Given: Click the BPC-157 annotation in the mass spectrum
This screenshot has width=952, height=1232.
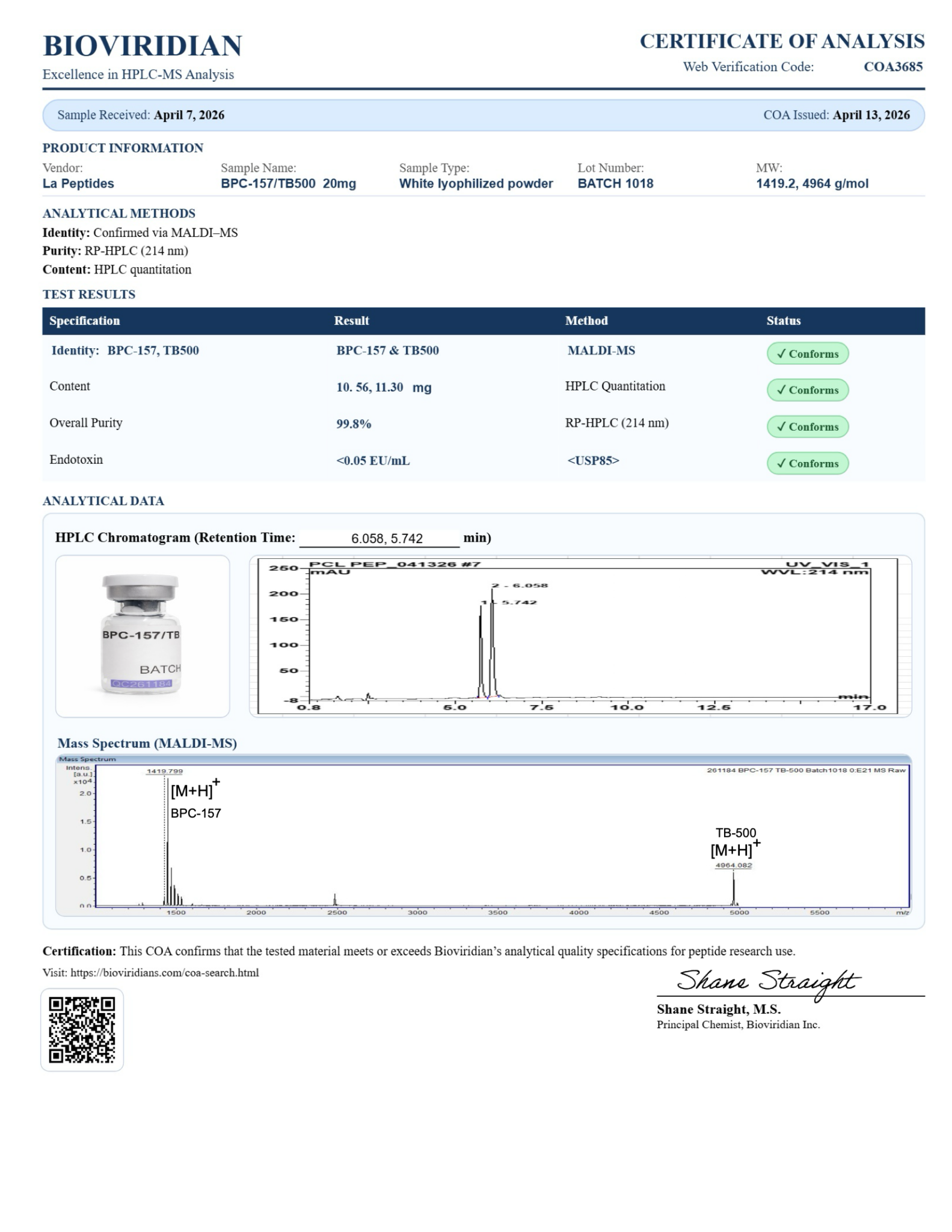Looking at the screenshot, I should (x=196, y=813).
